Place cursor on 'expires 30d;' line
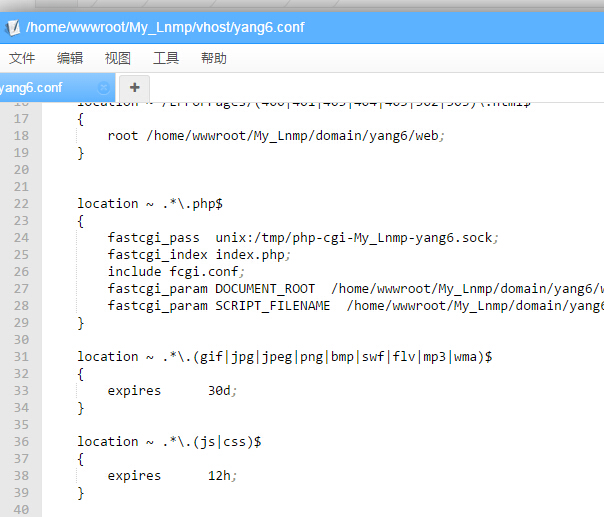 click(172, 390)
